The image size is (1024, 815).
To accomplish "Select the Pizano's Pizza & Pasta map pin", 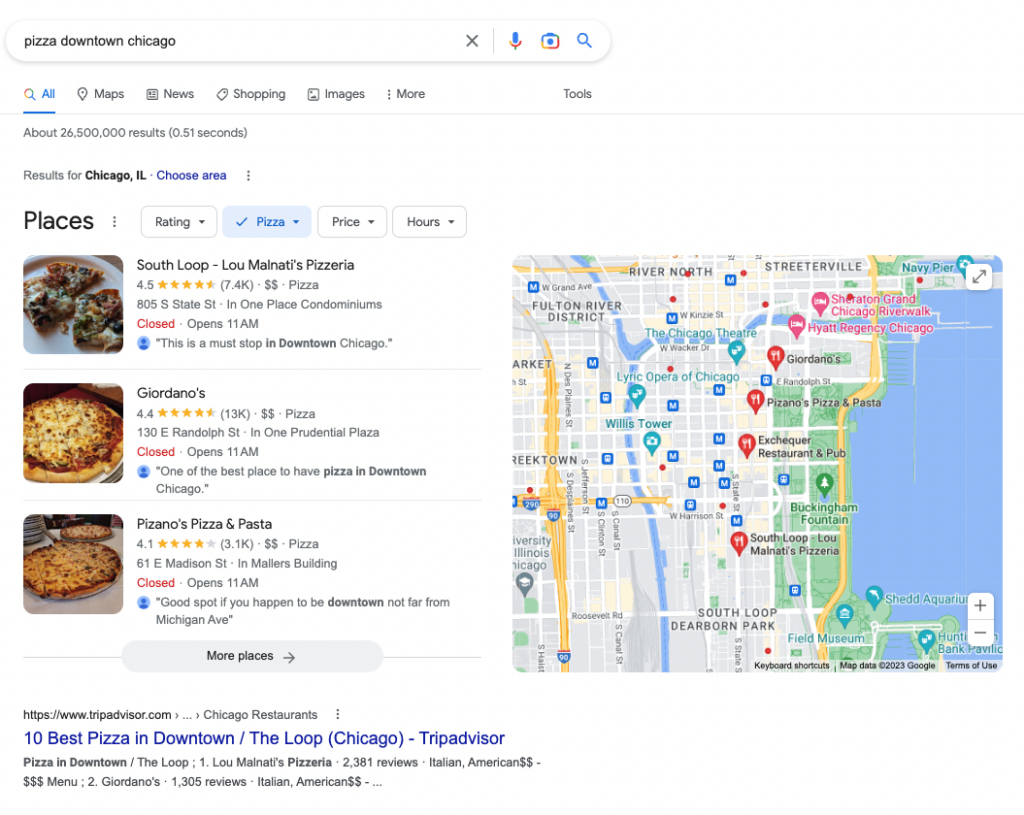I will pyautogui.click(x=756, y=400).
